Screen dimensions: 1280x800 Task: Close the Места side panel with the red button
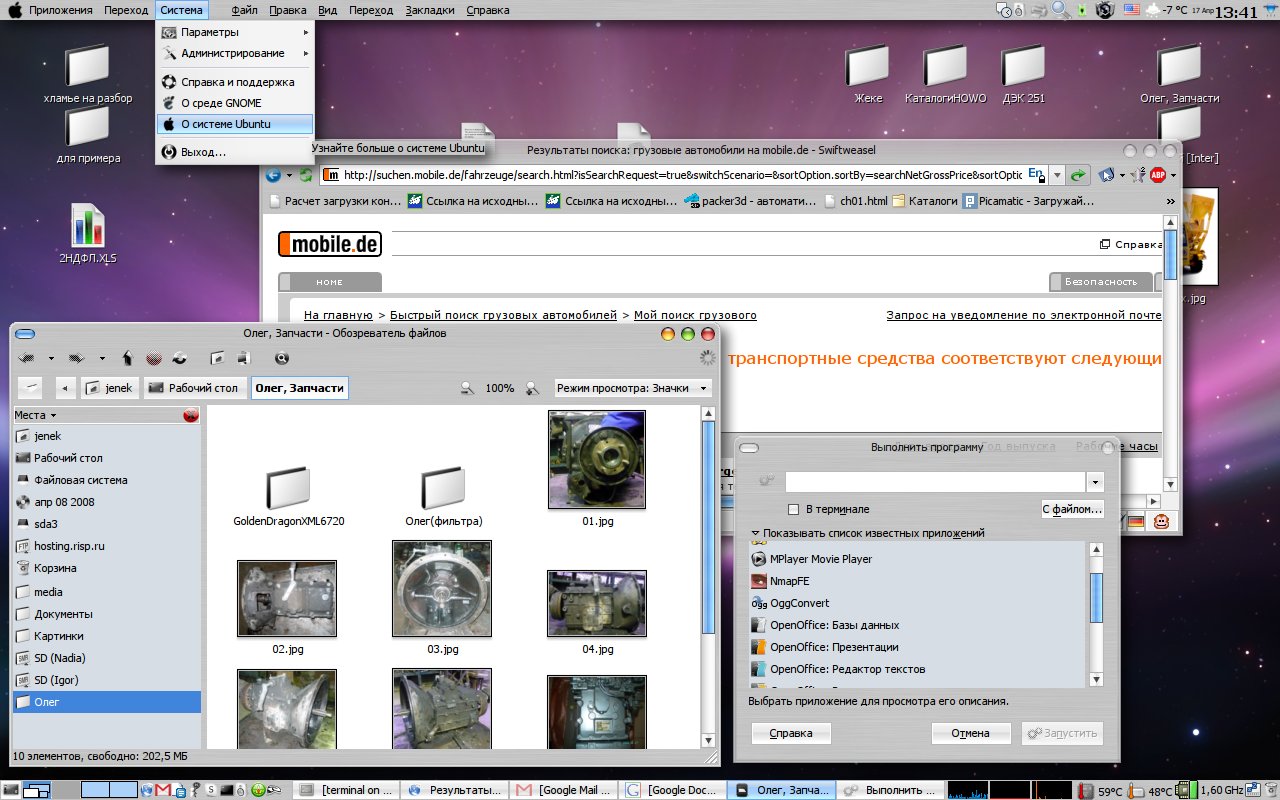pyautogui.click(x=191, y=415)
